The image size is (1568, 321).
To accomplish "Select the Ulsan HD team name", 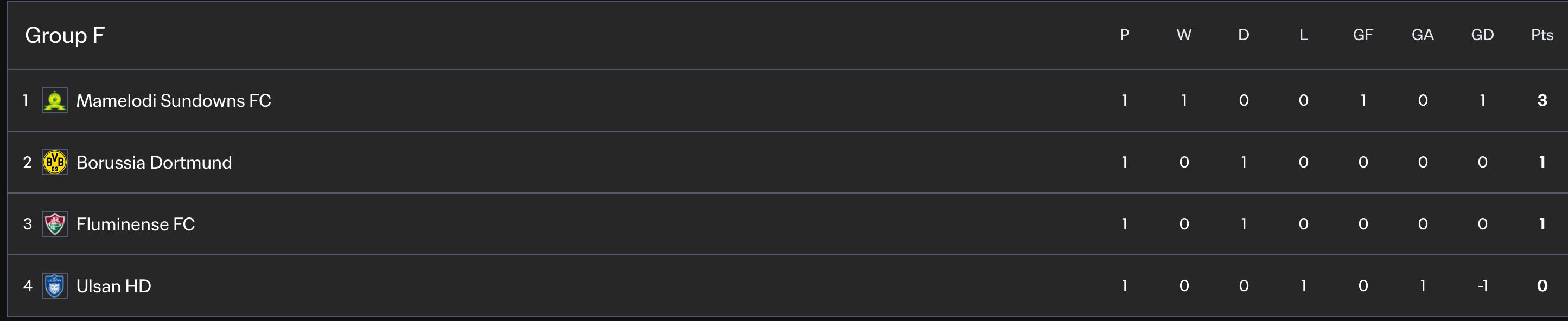I will point(113,286).
